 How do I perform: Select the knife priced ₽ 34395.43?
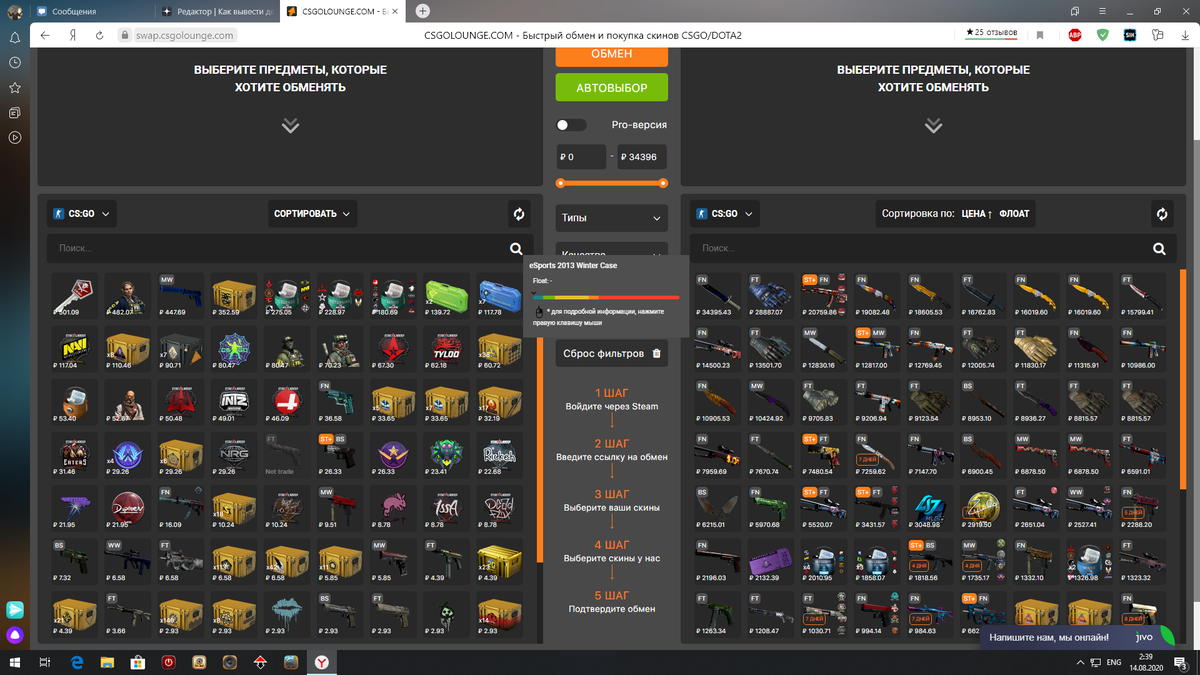(x=717, y=296)
